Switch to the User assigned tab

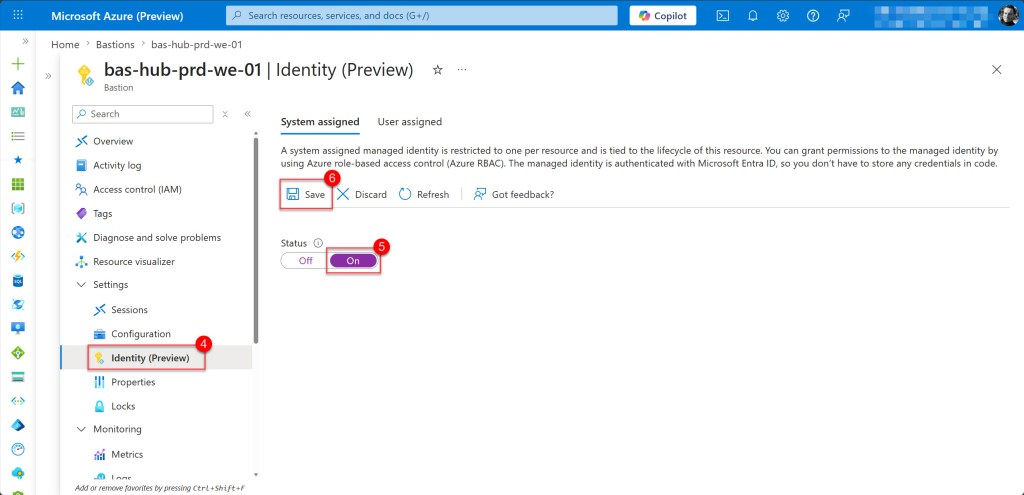(409, 122)
